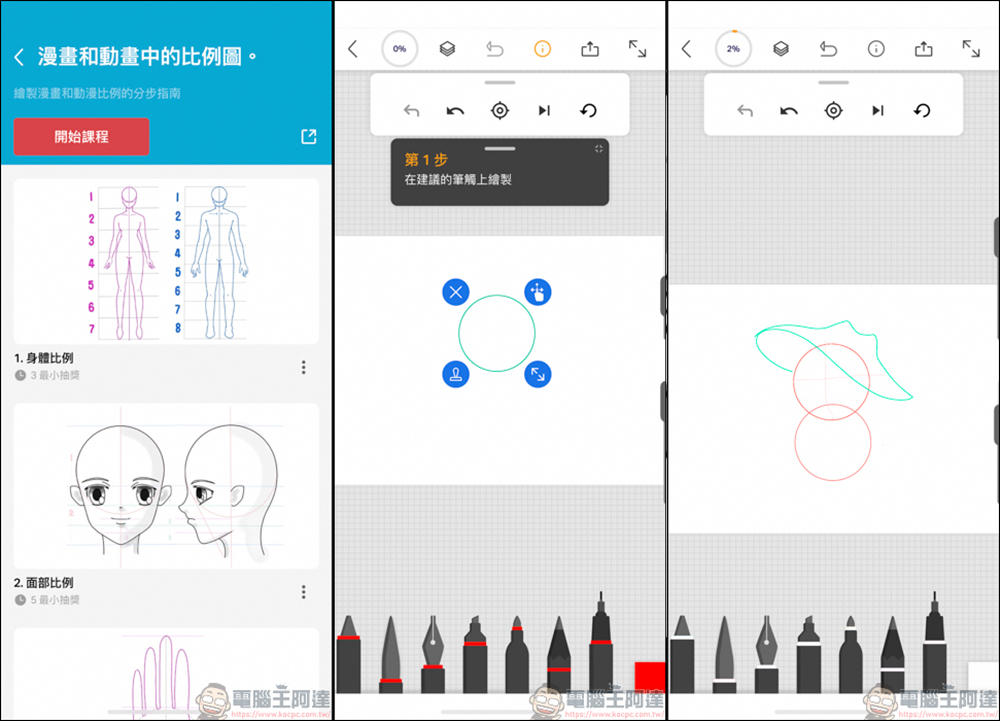Screen dimensions: 1000x721
Task: Select the pencil tool in the middle screen
Action: (x=559, y=654)
